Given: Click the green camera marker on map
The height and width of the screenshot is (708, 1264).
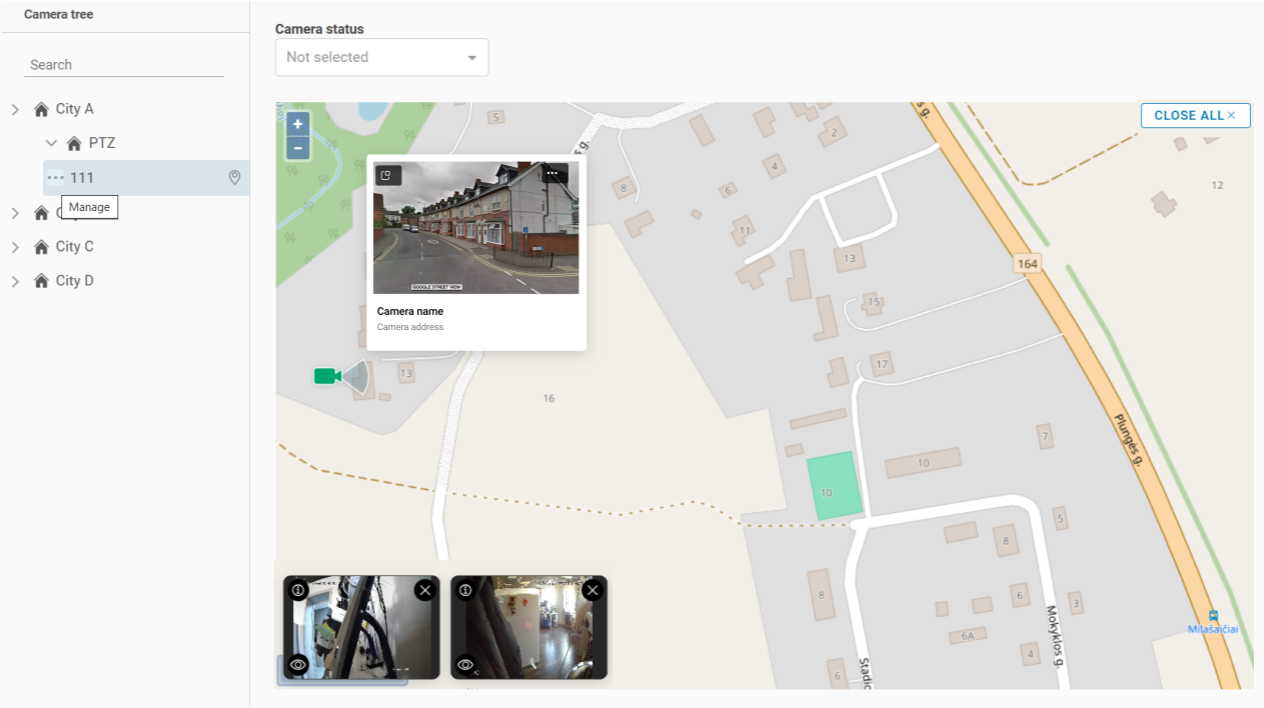Looking at the screenshot, I should [x=327, y=376].
